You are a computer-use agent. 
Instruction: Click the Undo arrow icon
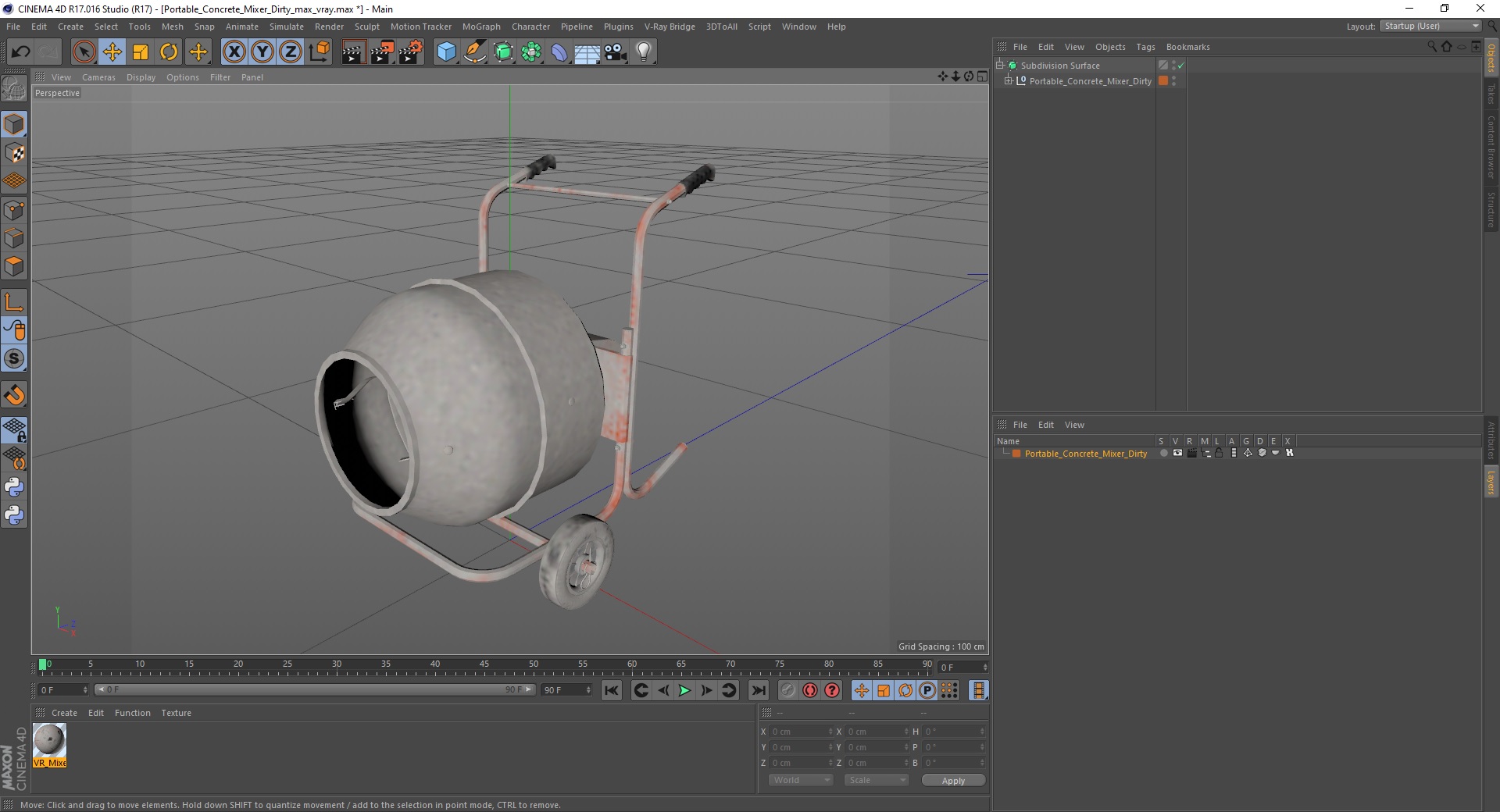(x=21, y=52)
